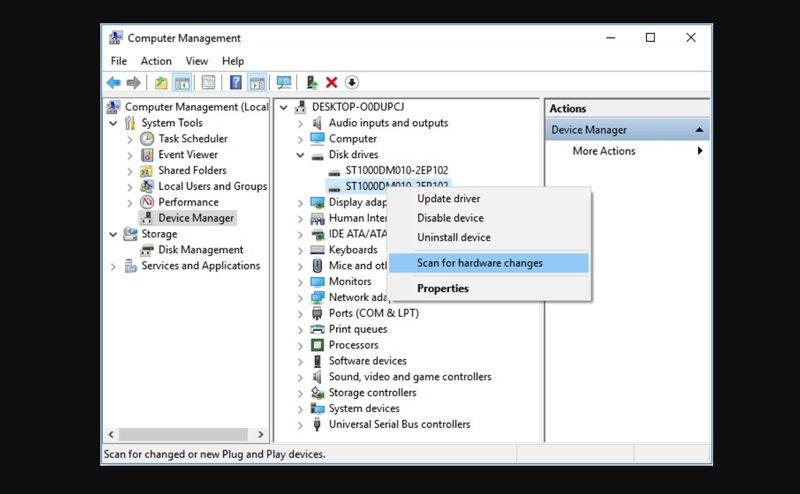Click the Help question mark toolbar icon

pos(236,83)
